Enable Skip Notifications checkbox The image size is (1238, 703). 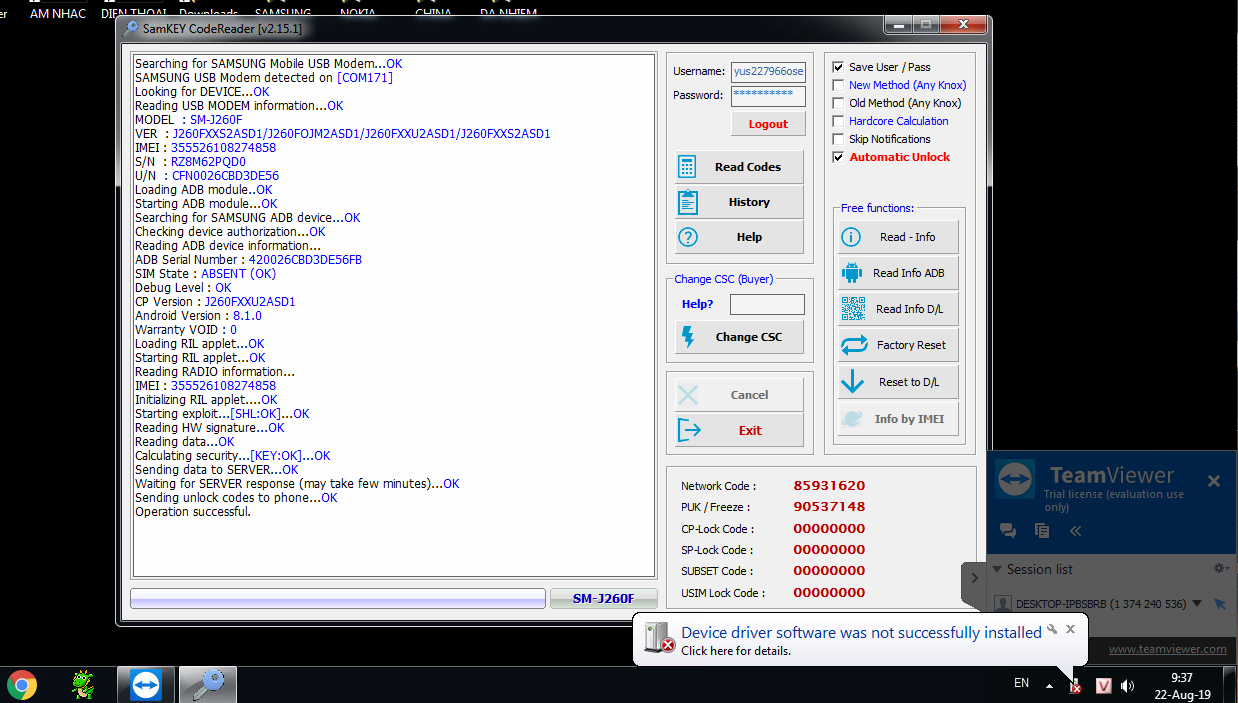point(838,139)
